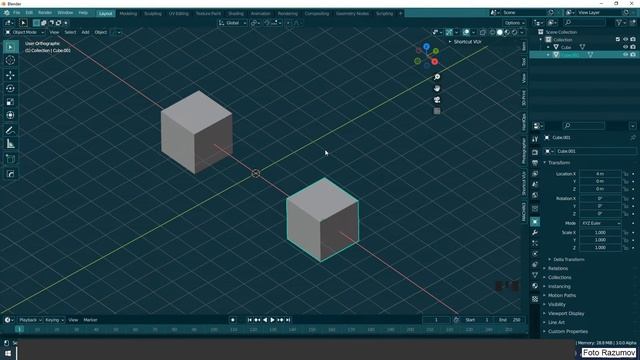
Task: Open the Physics properties tab
Action: click(535, 254)
